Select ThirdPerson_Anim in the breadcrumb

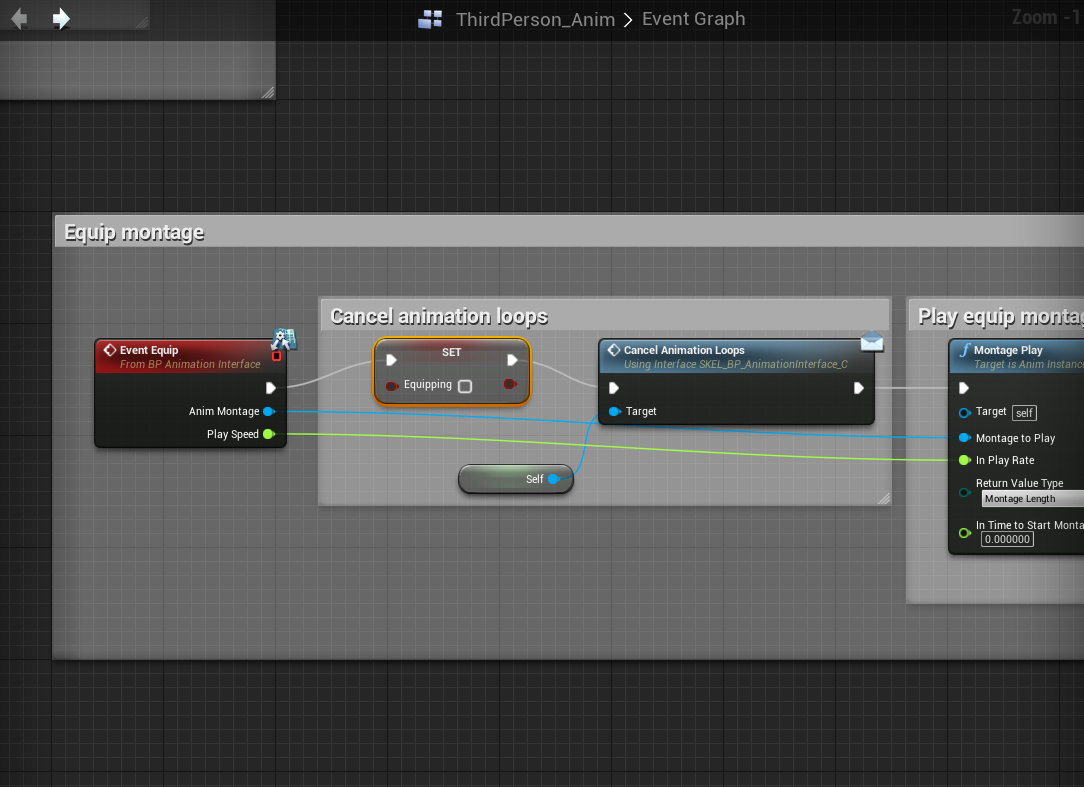coord(535,19)
